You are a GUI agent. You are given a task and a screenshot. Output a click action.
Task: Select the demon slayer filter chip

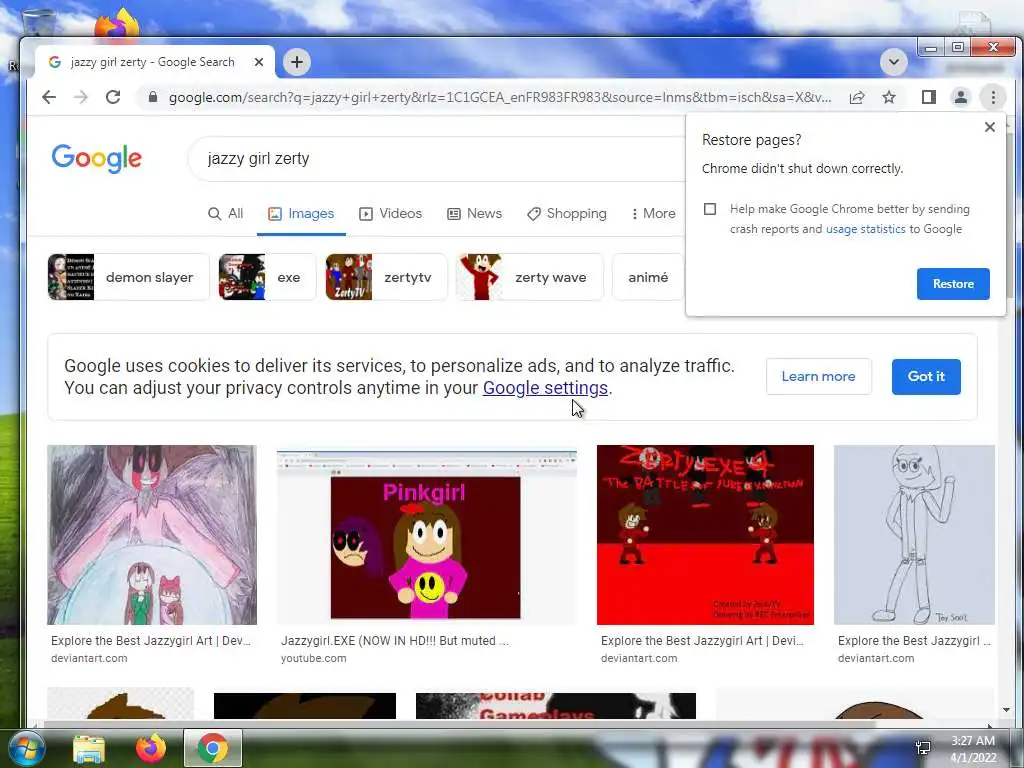[128, 277]
